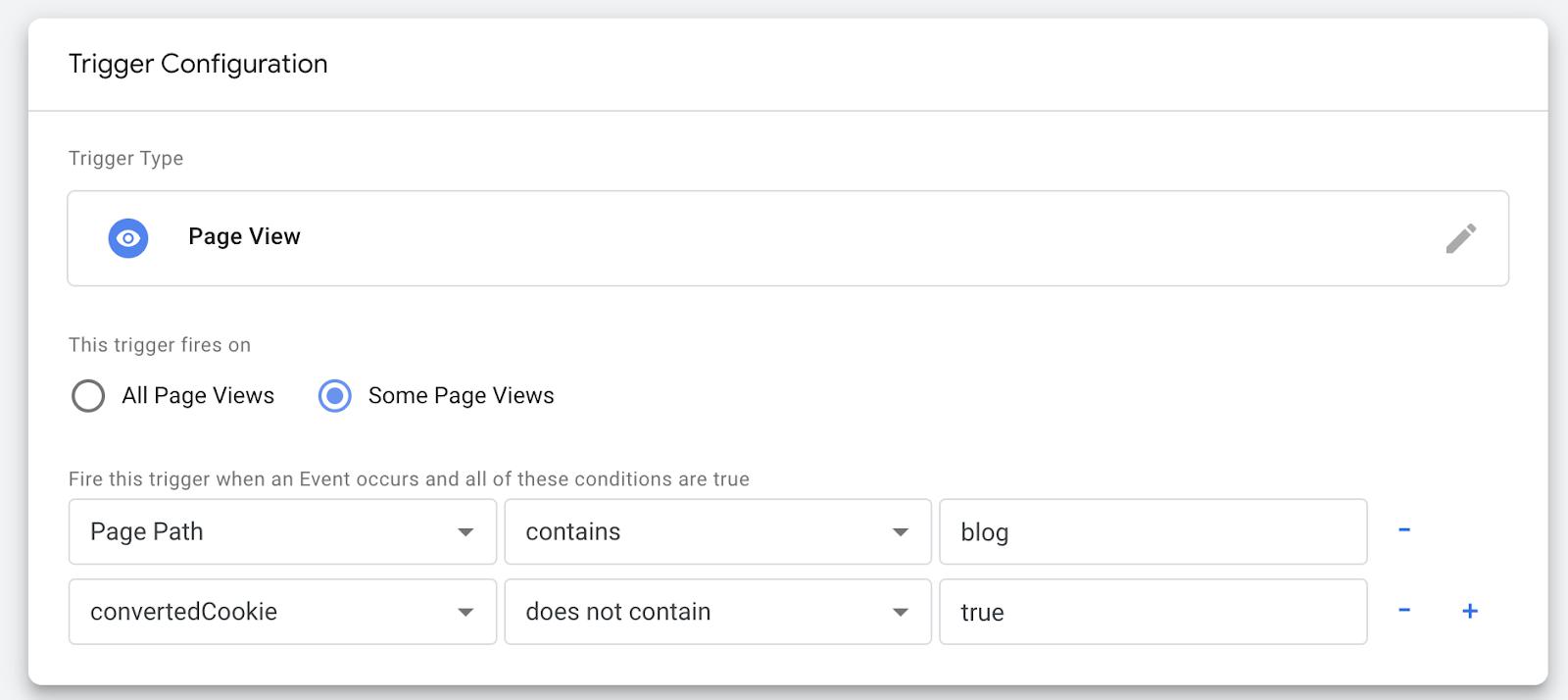The width and height of the screenshot is (1568, 700).
Task: Add a new condition with the plus icon
Action: (x=1469, y=611)
